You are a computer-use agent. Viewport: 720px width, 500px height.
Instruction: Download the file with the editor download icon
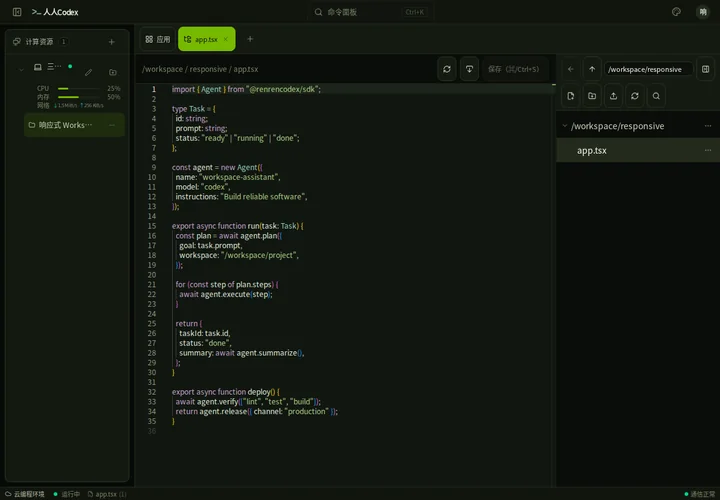point(469,69)
